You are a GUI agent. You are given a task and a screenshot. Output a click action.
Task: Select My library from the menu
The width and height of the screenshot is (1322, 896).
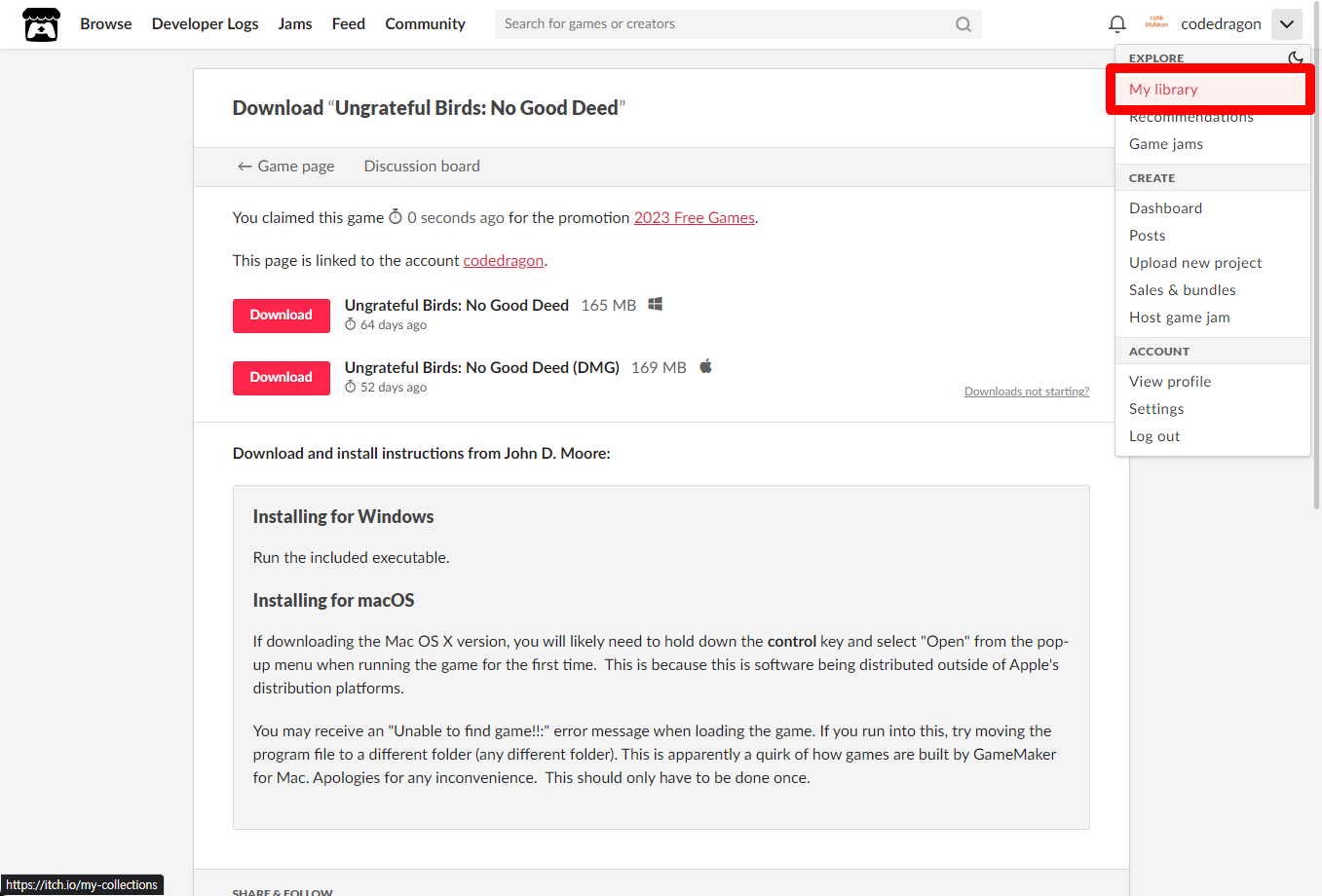tap(1211, 90)
